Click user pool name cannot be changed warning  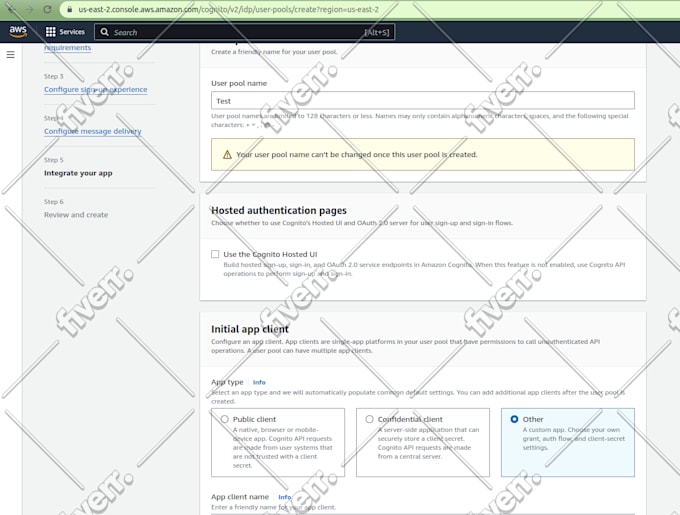coord(423,154)
